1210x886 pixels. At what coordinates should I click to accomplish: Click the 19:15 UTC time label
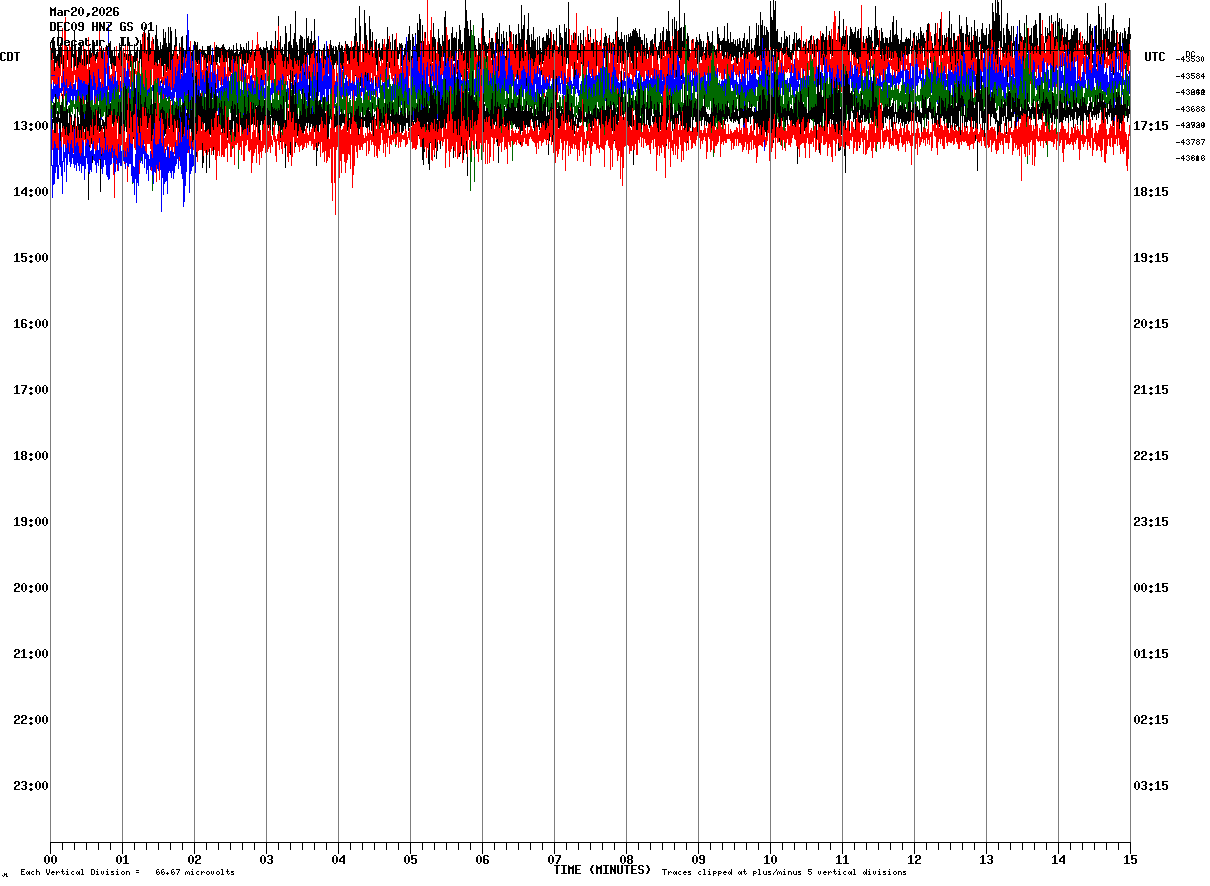1151,258
